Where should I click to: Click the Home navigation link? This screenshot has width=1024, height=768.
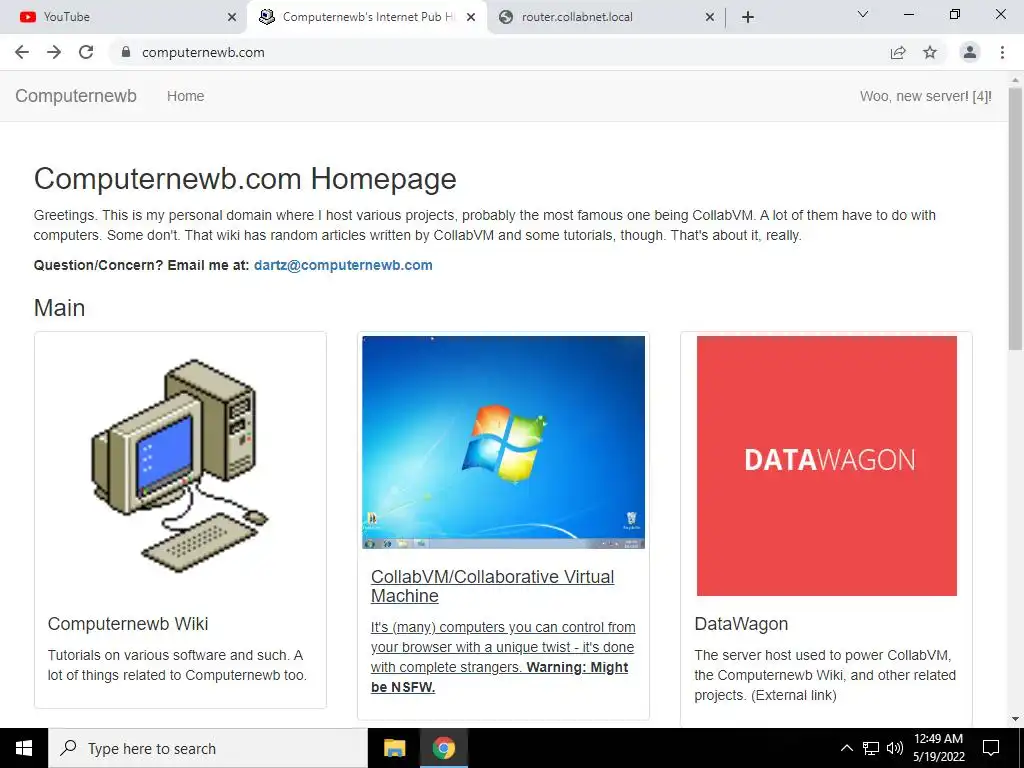tap(185, 96)
